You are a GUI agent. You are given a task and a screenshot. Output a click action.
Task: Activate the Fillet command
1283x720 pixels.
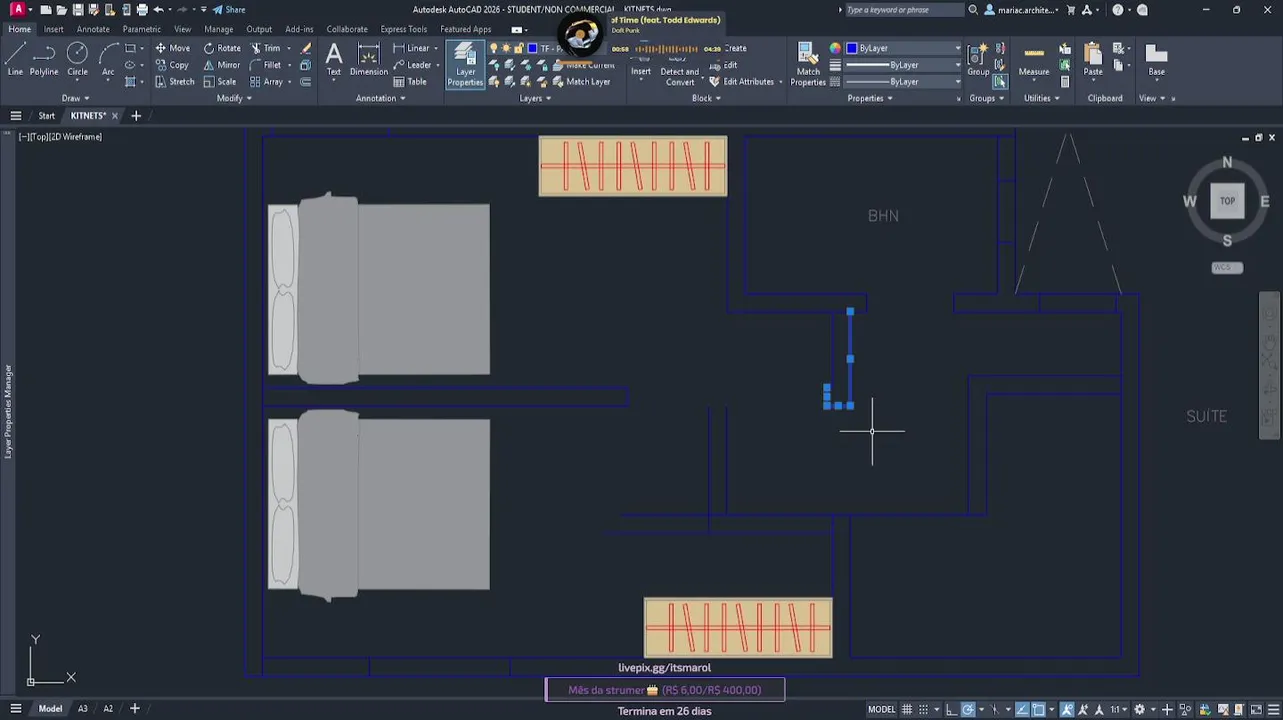(265, 65)
